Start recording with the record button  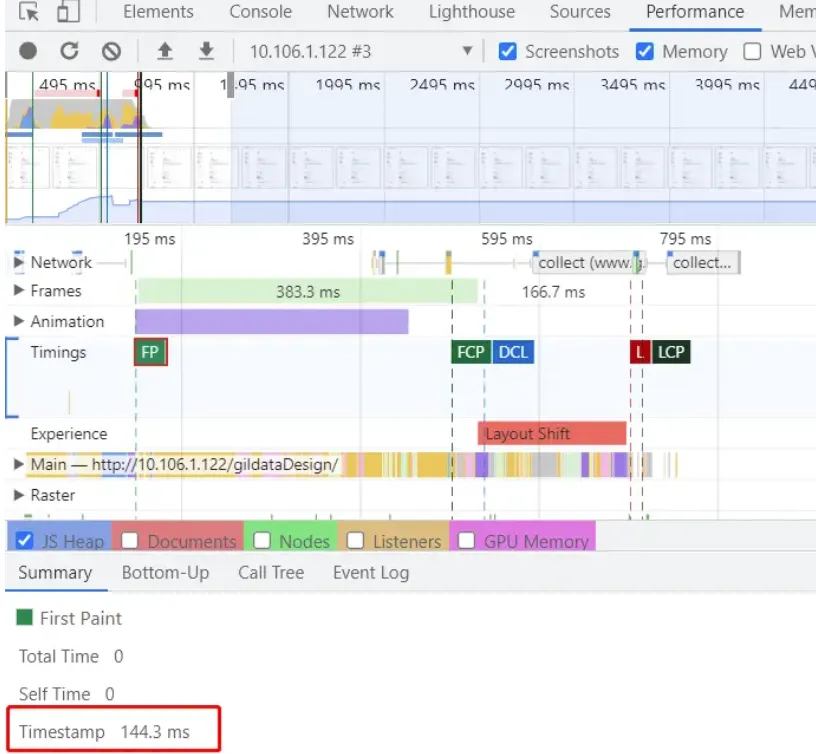[x=28, y=51]
